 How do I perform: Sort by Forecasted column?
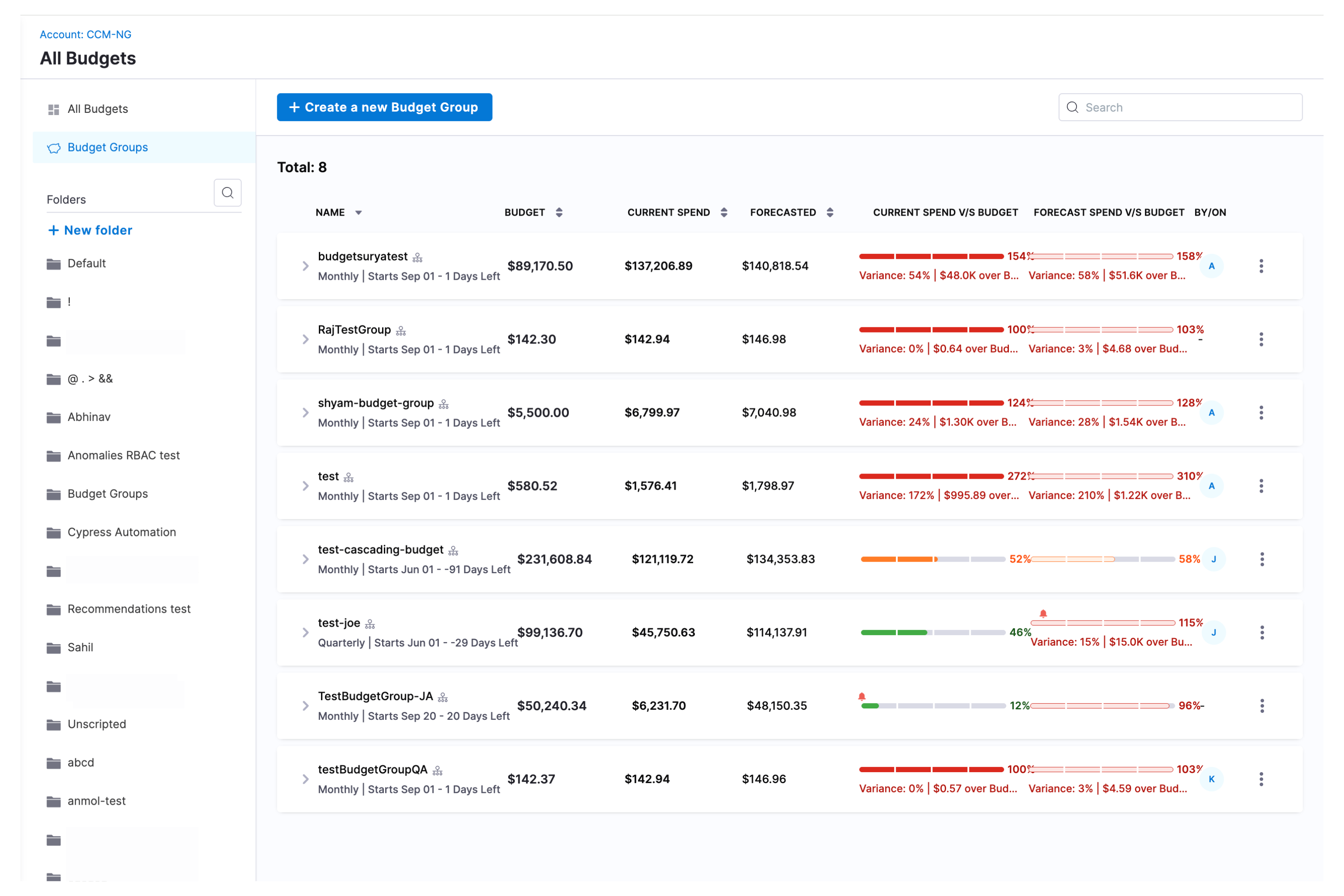pos(830,213)
